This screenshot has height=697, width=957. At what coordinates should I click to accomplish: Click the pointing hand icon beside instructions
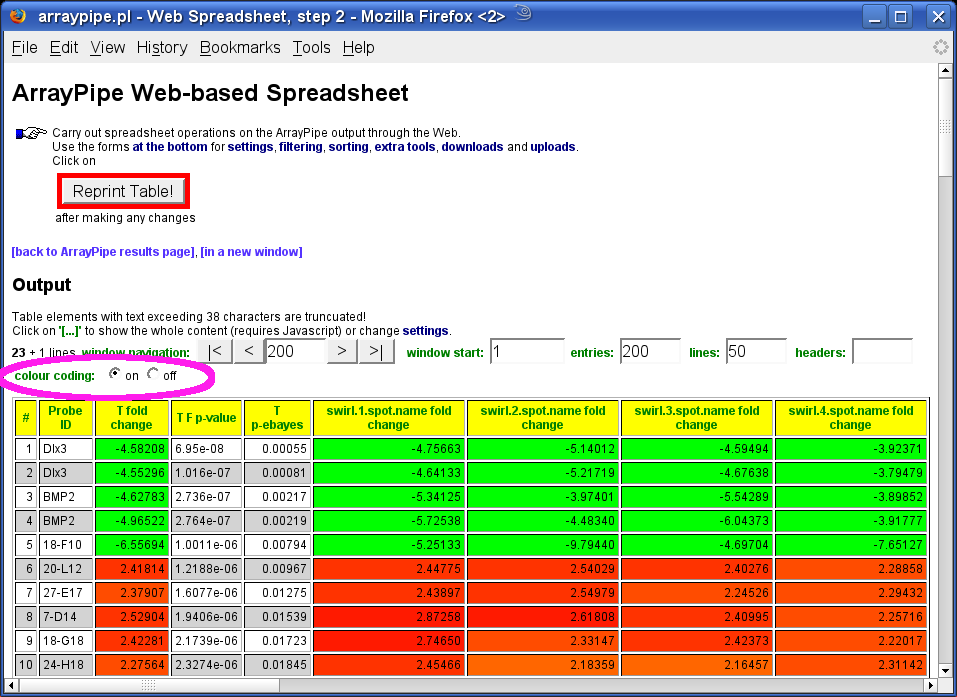click(x=31, y=132)
